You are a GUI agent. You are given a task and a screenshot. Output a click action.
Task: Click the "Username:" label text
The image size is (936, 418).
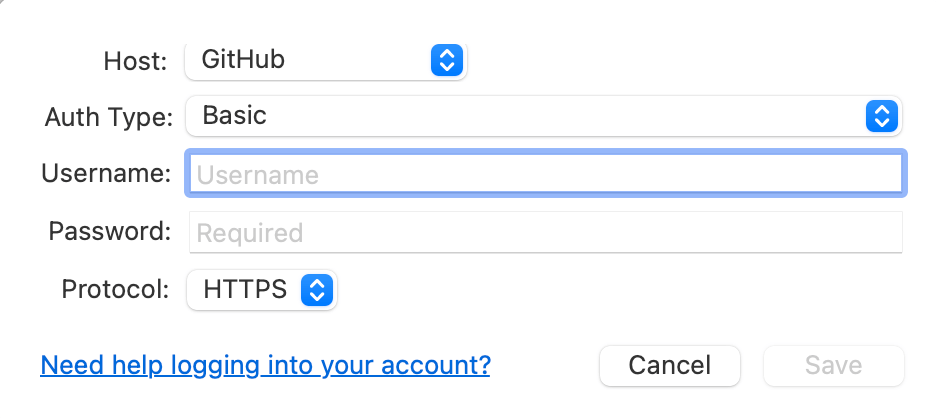pyautogui.click(x=106, y=174)
